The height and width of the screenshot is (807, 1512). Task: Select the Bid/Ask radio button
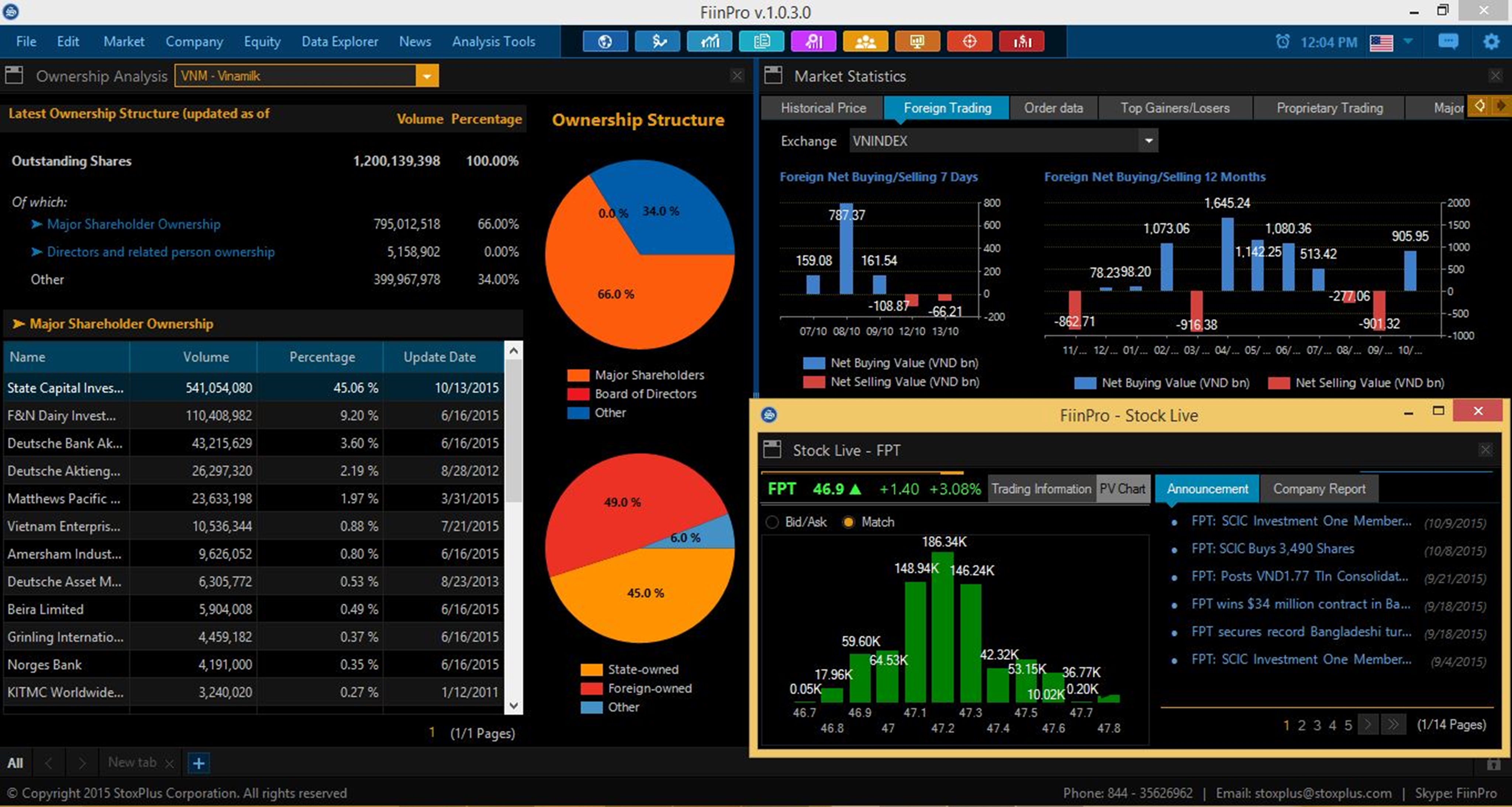tap(773, 522)
